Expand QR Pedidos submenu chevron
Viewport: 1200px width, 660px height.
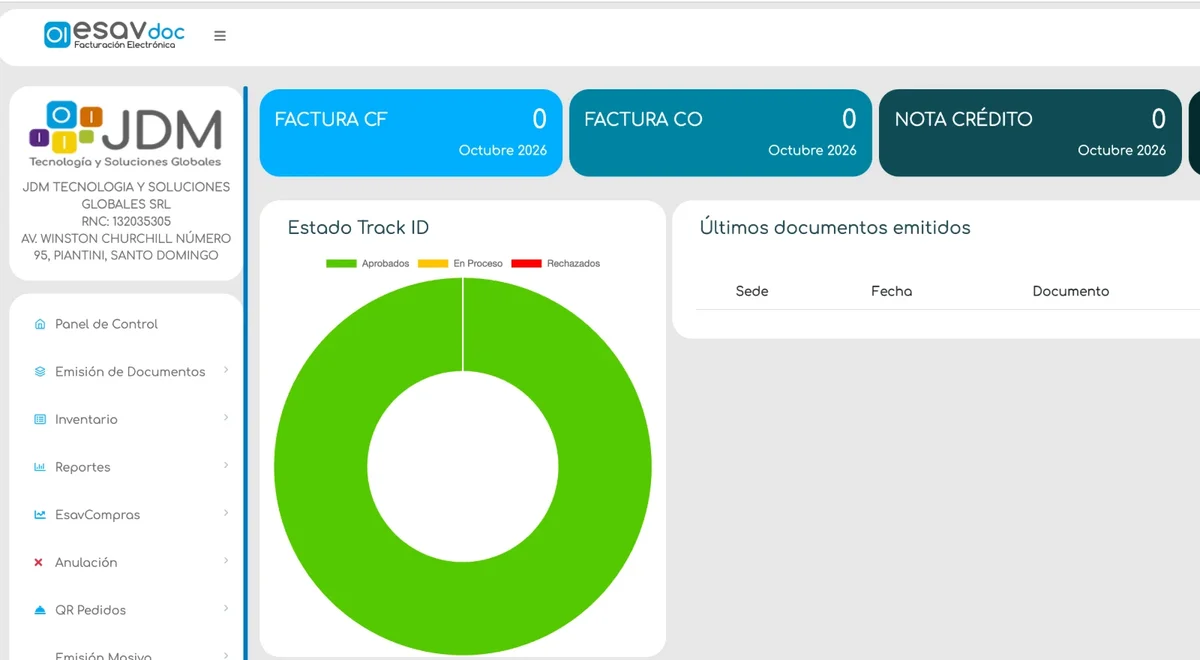226,609
